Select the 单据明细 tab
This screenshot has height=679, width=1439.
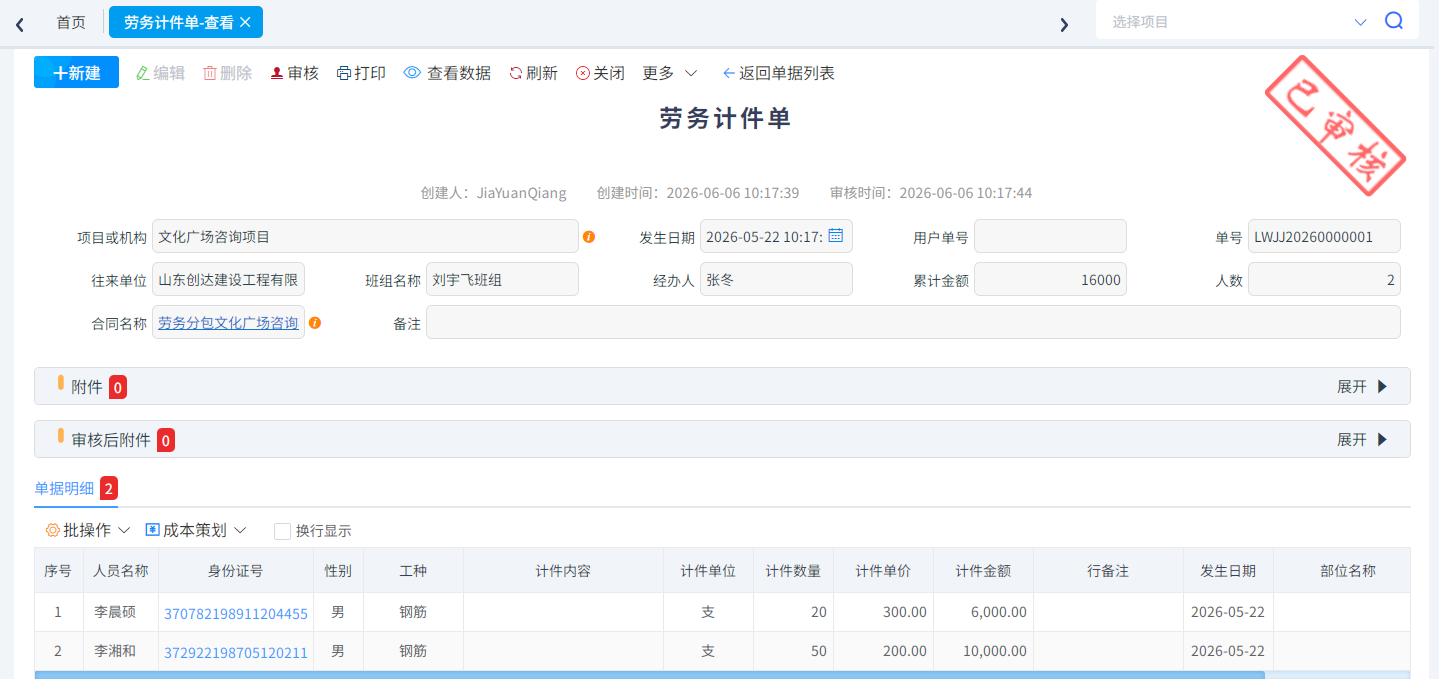(x=64, y=488)
